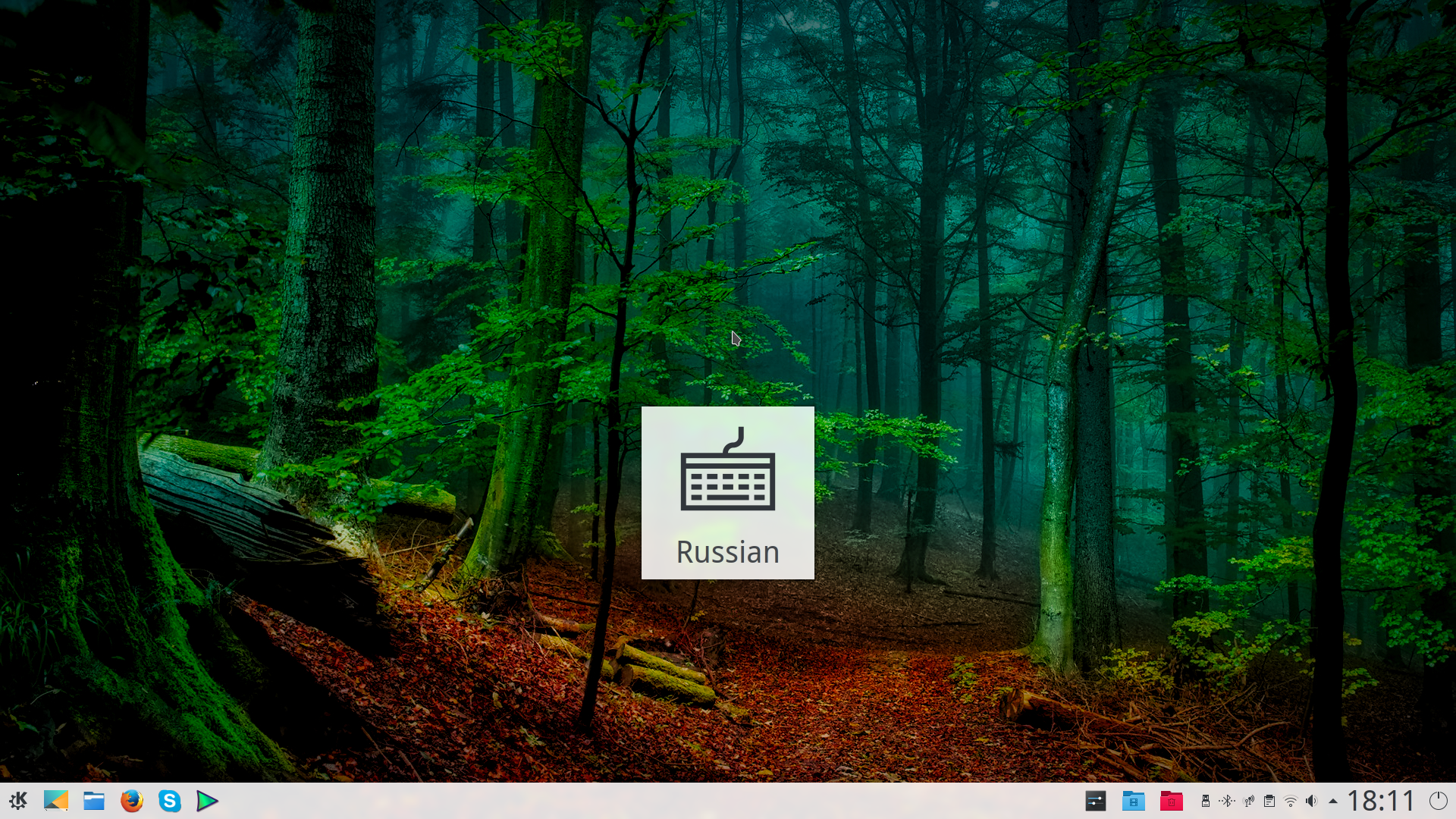Screen dimensions: 1456x819
Task: Launch the Firefox browser
Action: (132, 801)
